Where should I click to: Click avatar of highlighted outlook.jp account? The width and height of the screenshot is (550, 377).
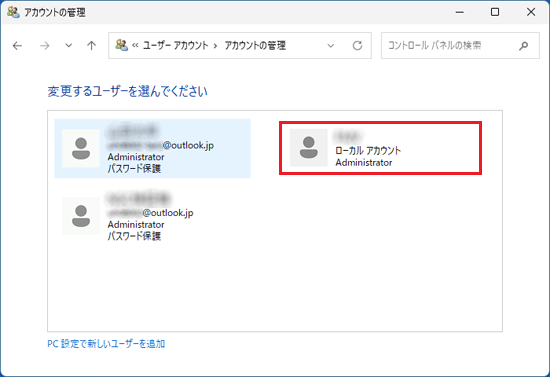81,148
